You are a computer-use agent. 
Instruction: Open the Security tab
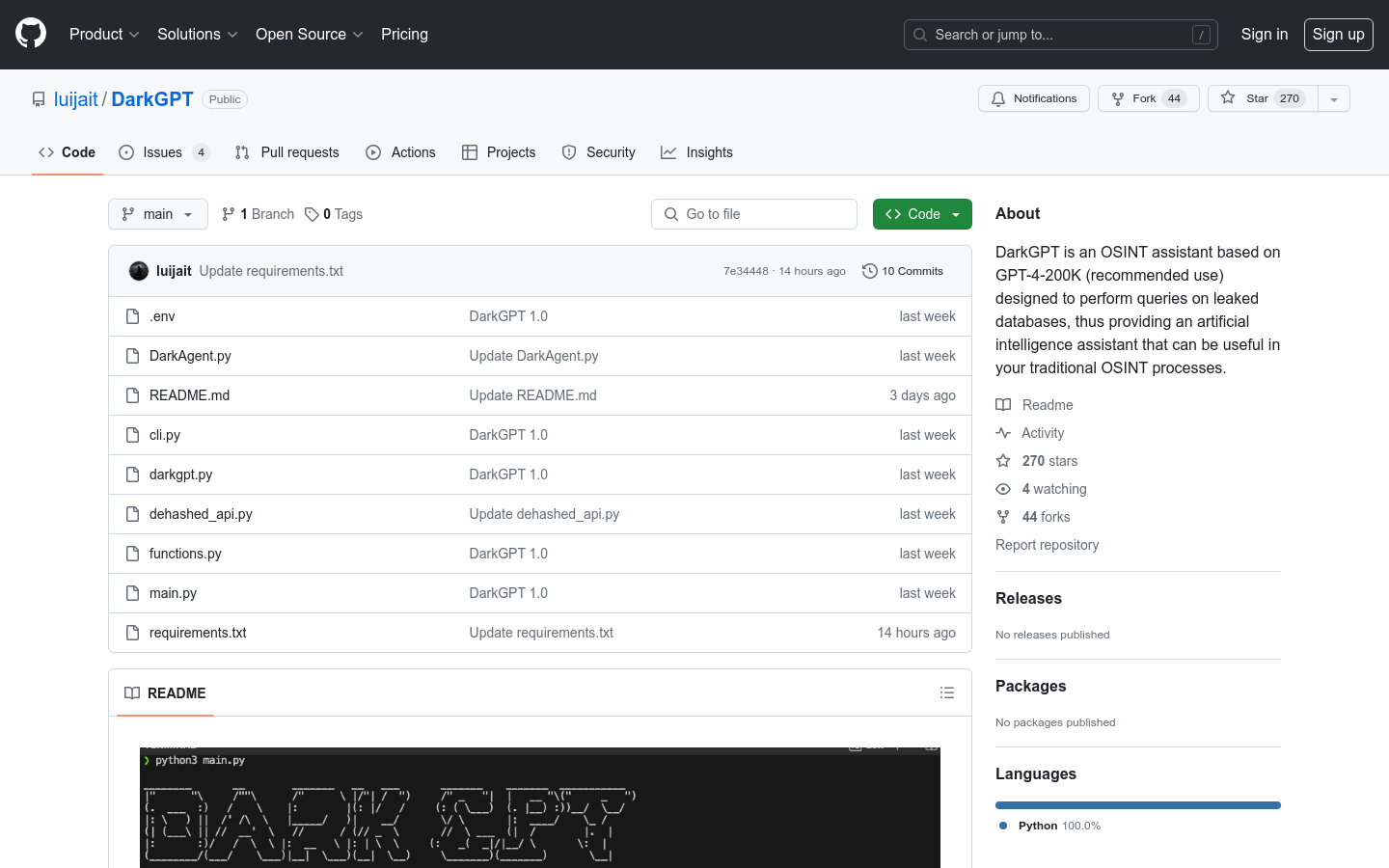tap(599, 152)
